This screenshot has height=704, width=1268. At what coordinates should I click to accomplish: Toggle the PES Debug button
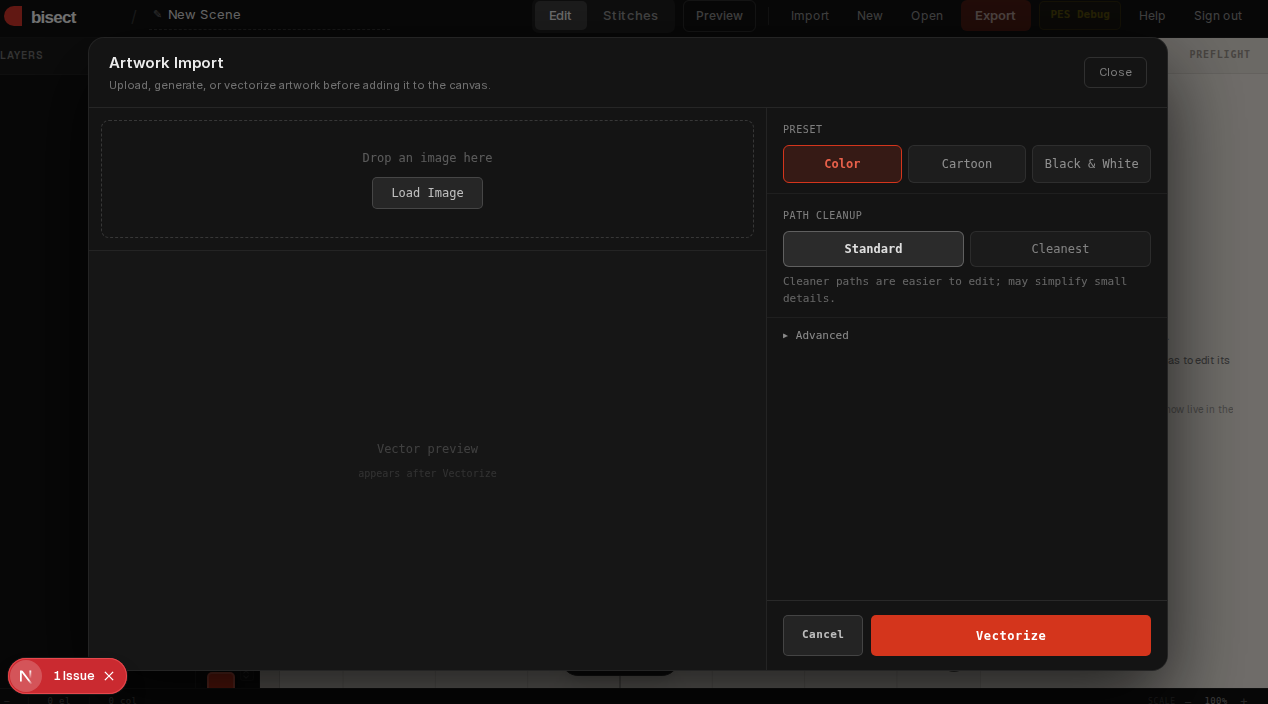click(x=1080, y=15)
